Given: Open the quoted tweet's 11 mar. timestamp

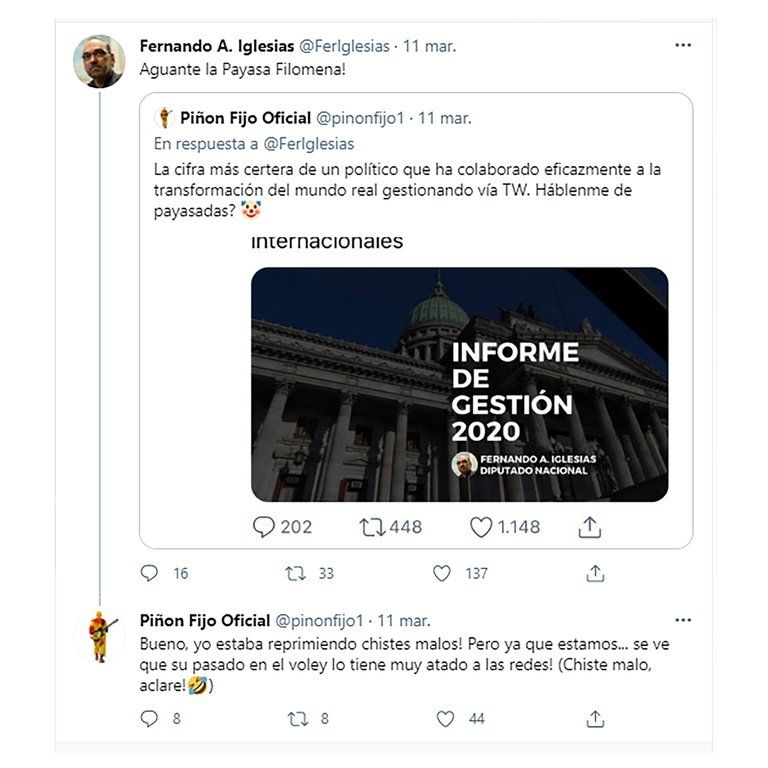Looking at the screenshot, I should tap(444, 118).
